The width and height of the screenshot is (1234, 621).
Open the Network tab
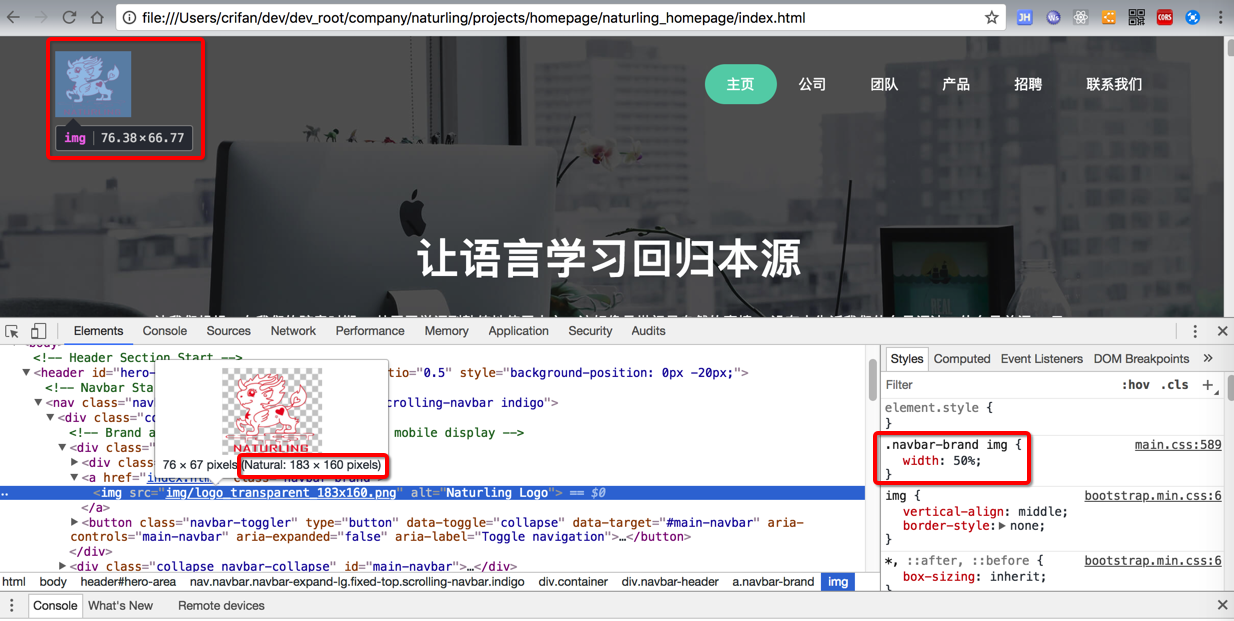pos(293,331)
